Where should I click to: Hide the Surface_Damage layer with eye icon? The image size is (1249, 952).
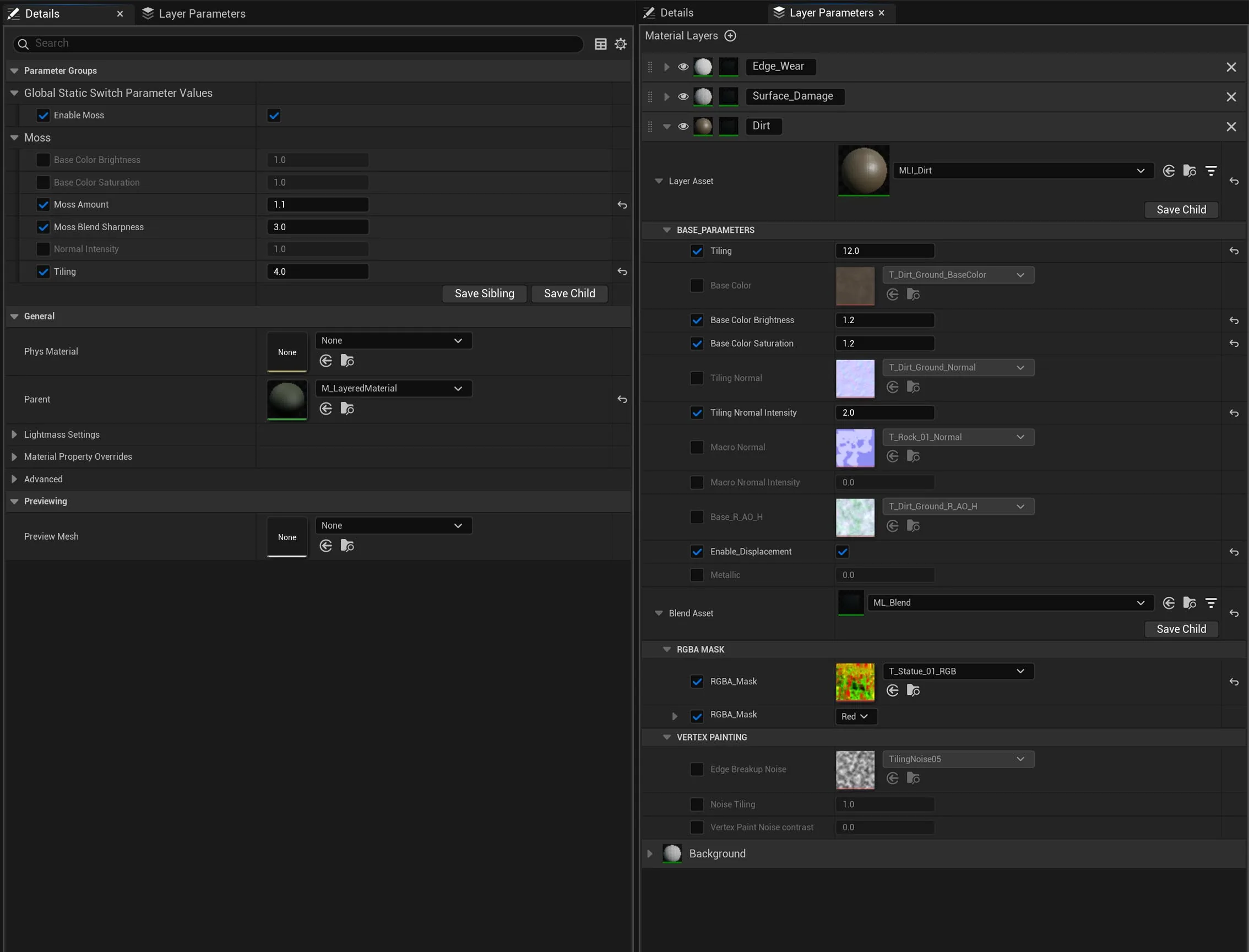(x=683, y=96)
